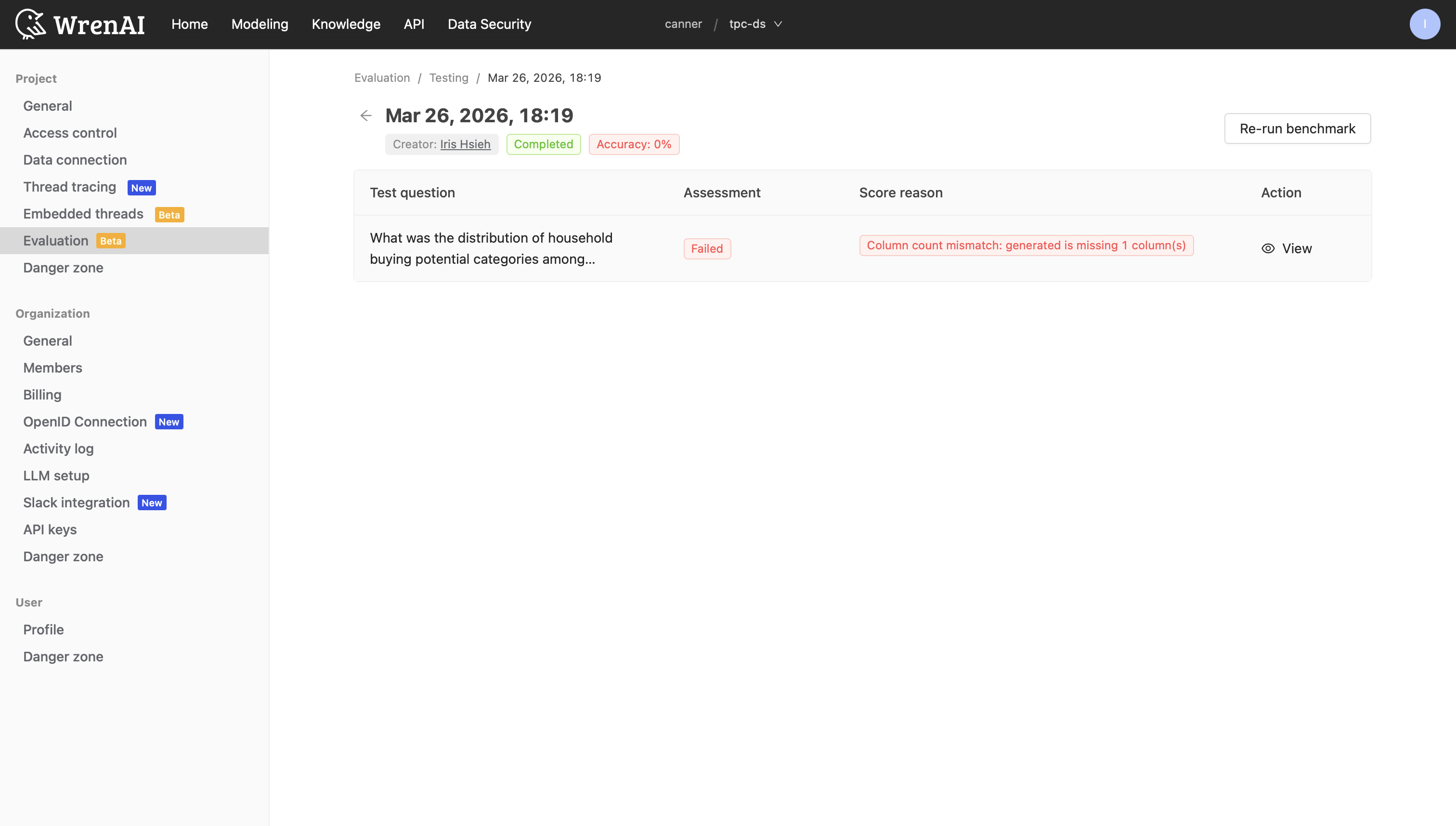Open the user avatar in the top-right
Image resolution: width=1456 pixels, height=826 pixels.
click(x=1425, y=24)
